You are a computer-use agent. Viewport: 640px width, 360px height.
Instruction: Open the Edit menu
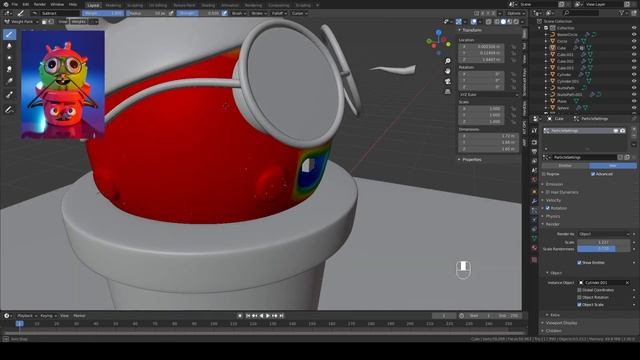(x=26, y=4)
